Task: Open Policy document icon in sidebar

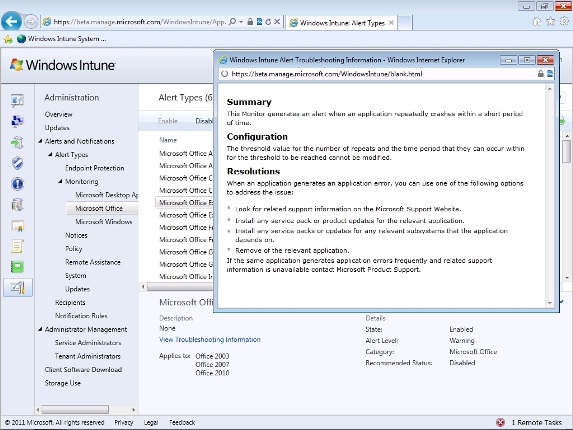Action: click(17, 246)
